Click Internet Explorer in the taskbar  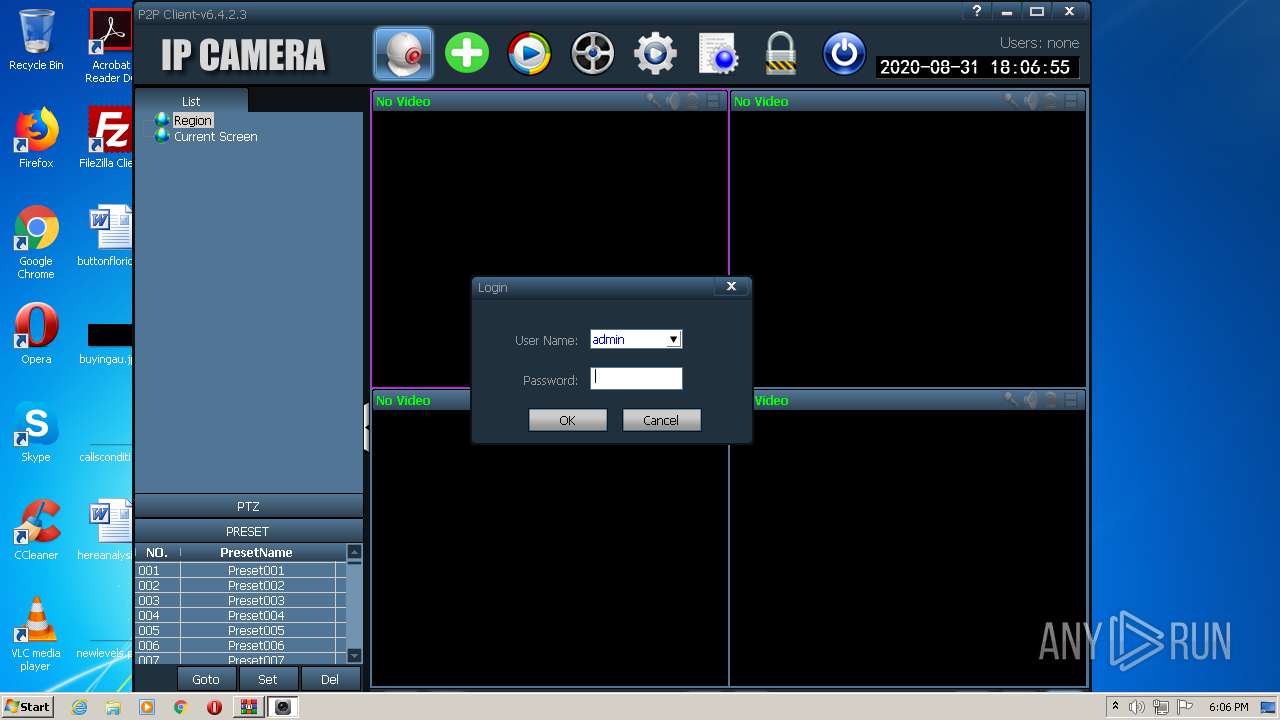[80, 707]
